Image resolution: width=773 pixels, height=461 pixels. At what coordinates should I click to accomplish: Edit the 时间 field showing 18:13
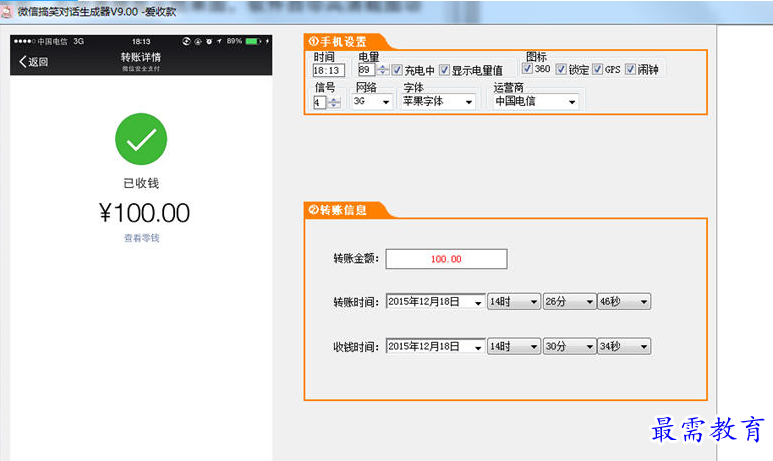[x=329, y=71]
